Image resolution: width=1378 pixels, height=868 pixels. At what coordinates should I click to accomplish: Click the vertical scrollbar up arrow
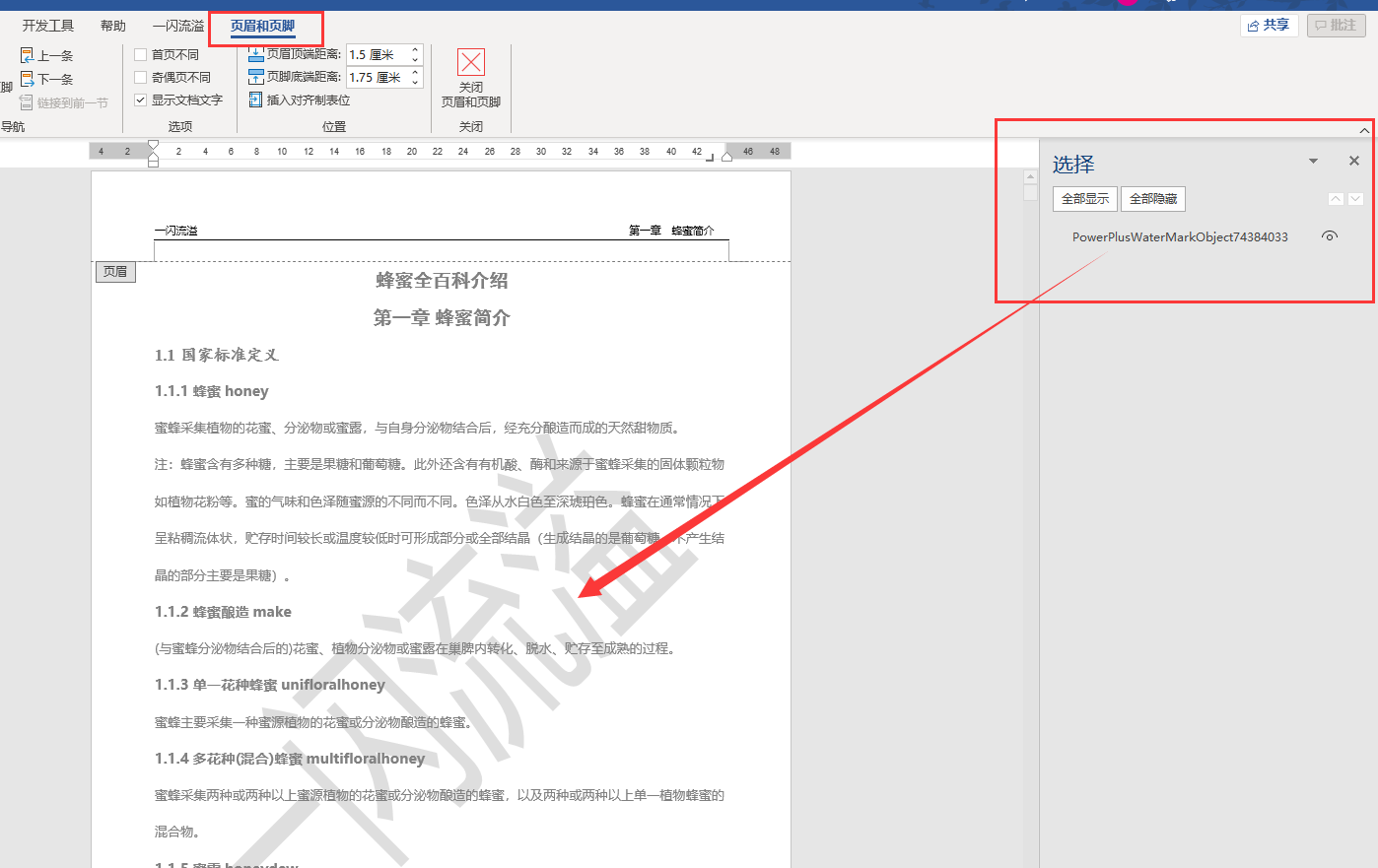click(x=1030, y=177)
